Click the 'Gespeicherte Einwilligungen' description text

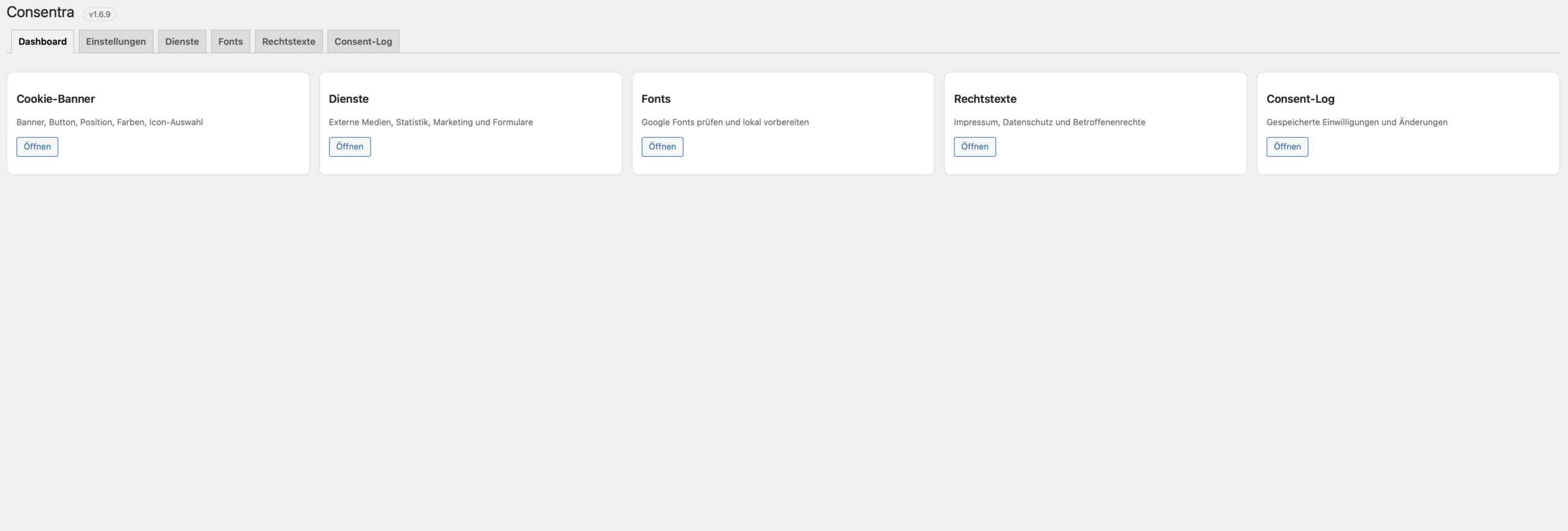(1357, 122)
